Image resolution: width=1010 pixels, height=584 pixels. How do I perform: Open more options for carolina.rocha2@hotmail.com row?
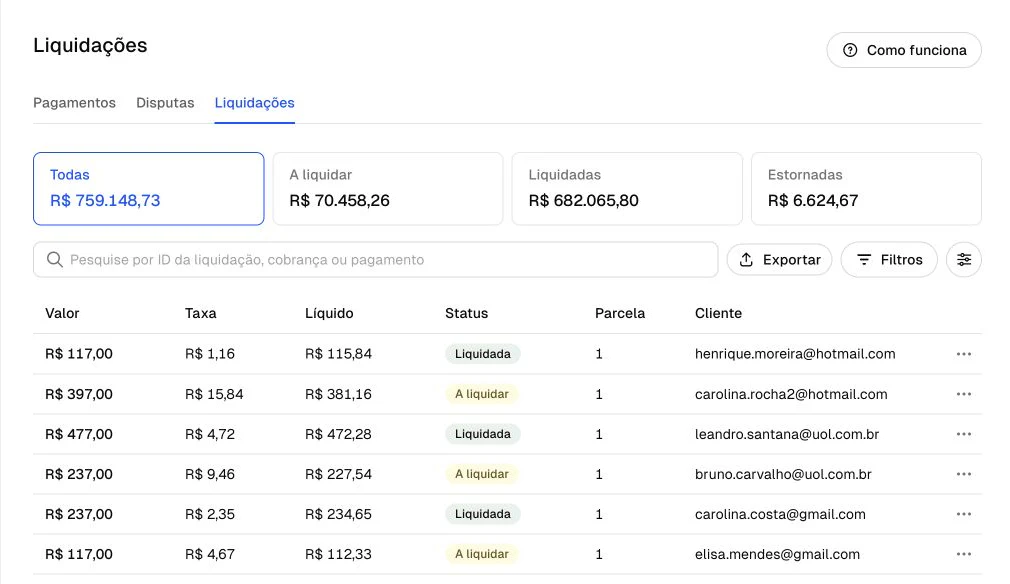964,394
